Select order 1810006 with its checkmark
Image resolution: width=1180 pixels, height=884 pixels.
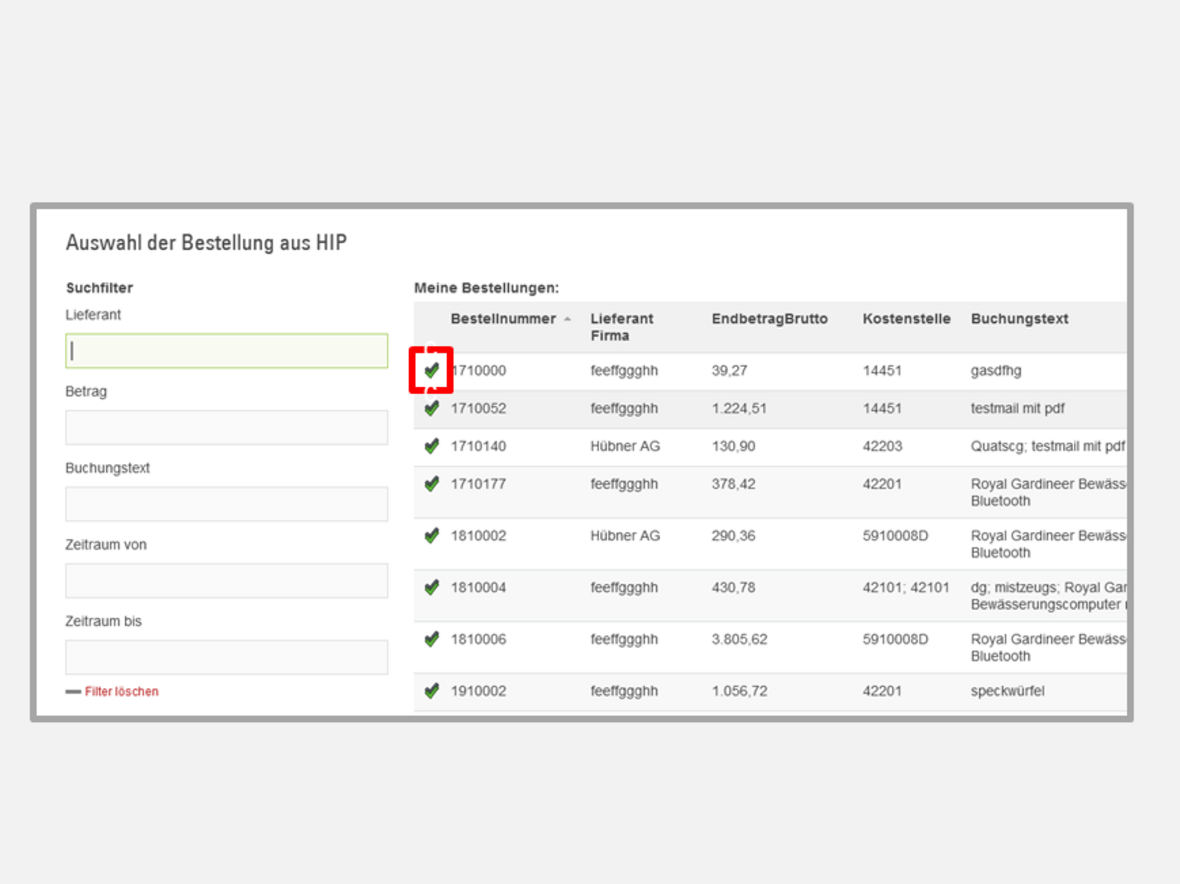431,639
